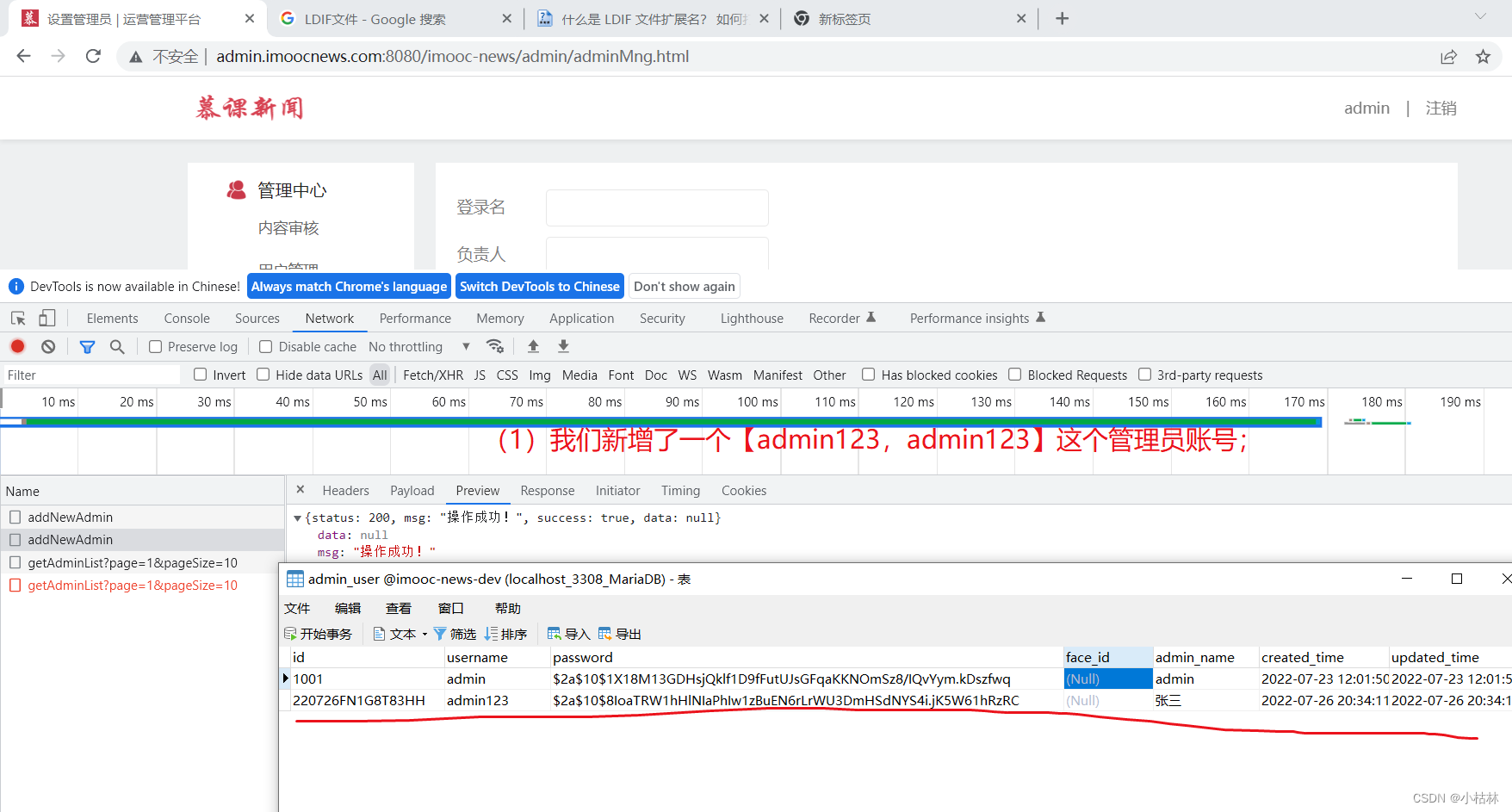The width and height of the screenshot is (1512, 812).
Task: Open the Network tab in DevTools
Action: pyautogui.click(x=330, y=318)
